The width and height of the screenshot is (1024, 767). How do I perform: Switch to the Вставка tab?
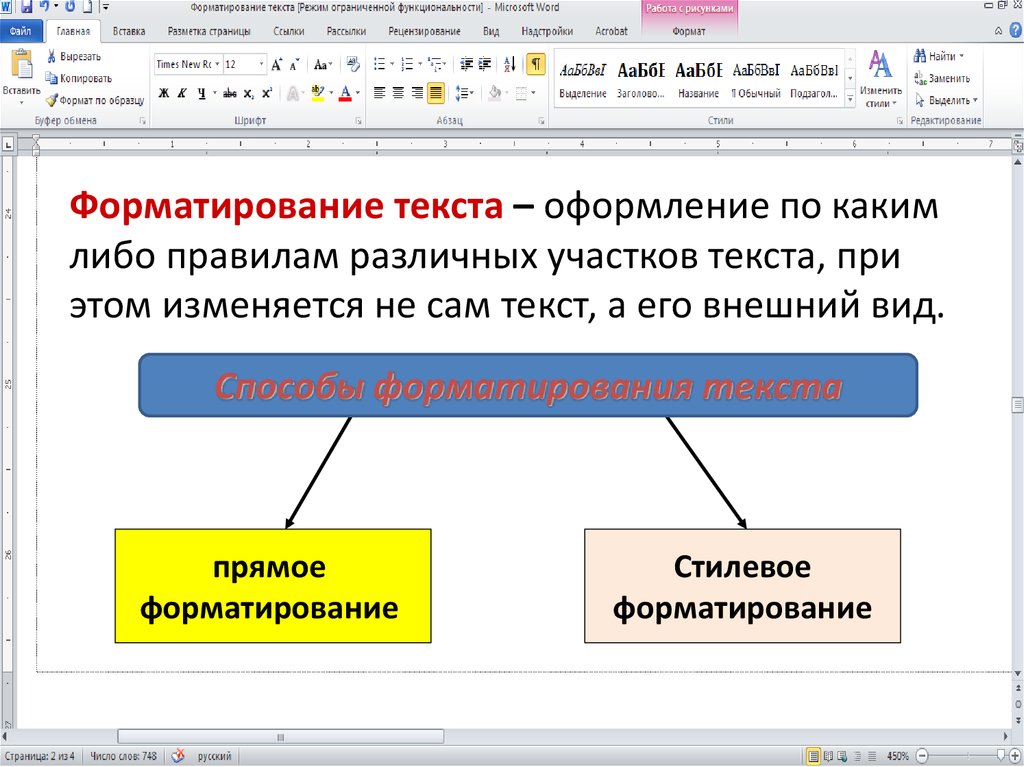[129, 31]
